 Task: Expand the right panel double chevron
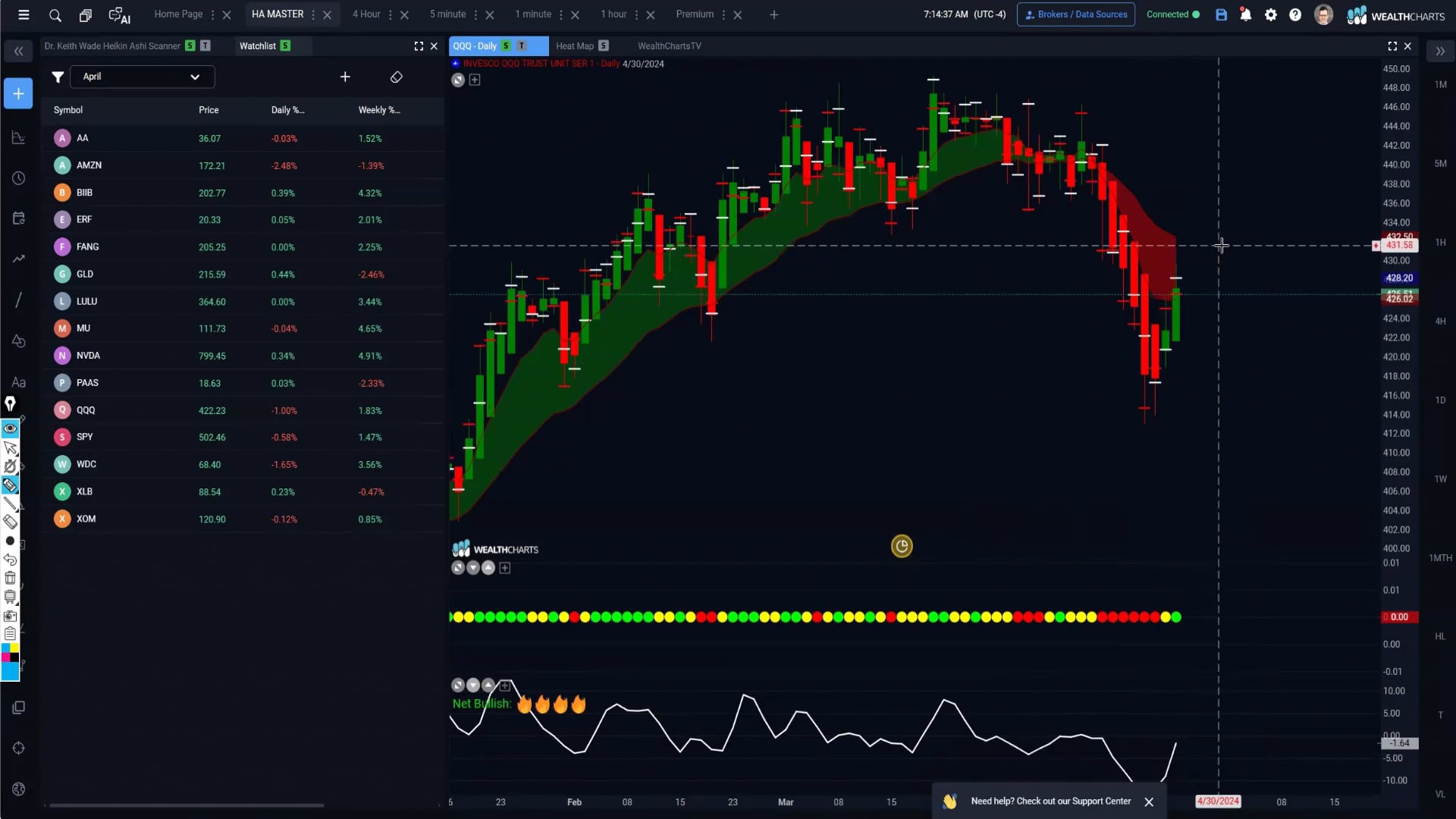pos(1440,51)
